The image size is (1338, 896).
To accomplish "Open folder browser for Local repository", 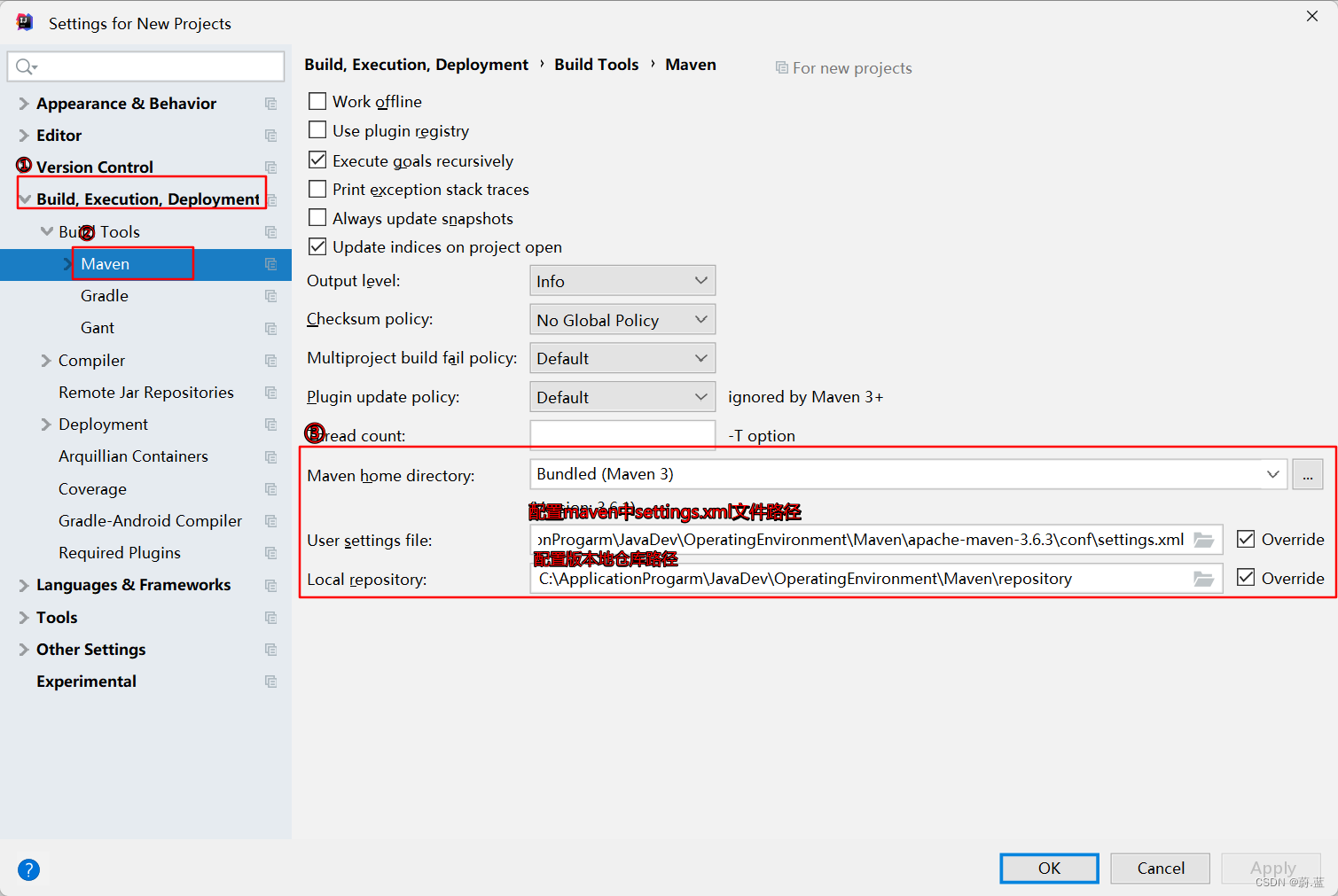I will point(1203,579).
